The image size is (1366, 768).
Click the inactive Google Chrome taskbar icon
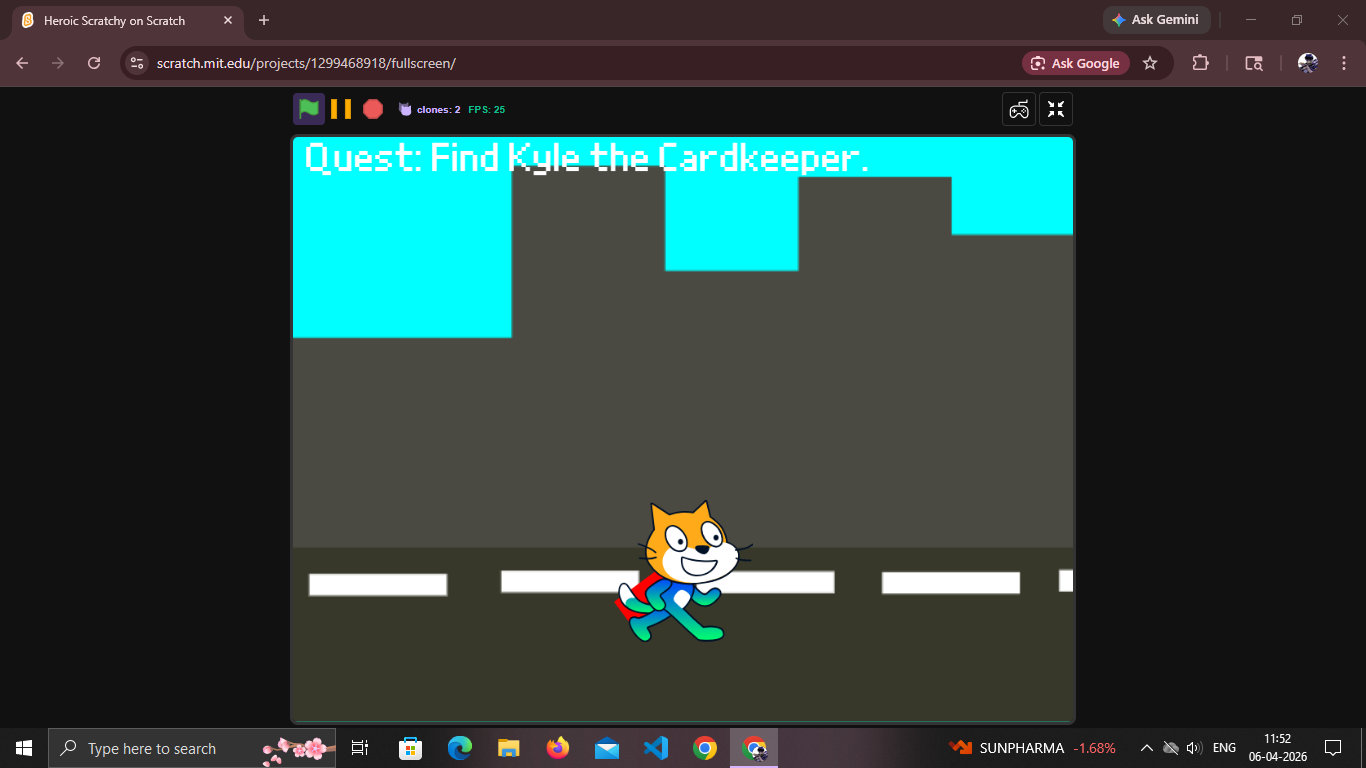705,748
